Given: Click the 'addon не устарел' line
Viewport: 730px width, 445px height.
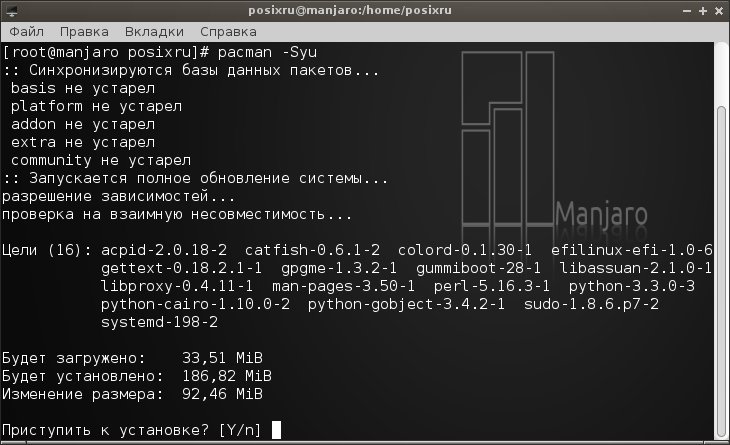Looking at the screenshot, I should click(83, 124).
